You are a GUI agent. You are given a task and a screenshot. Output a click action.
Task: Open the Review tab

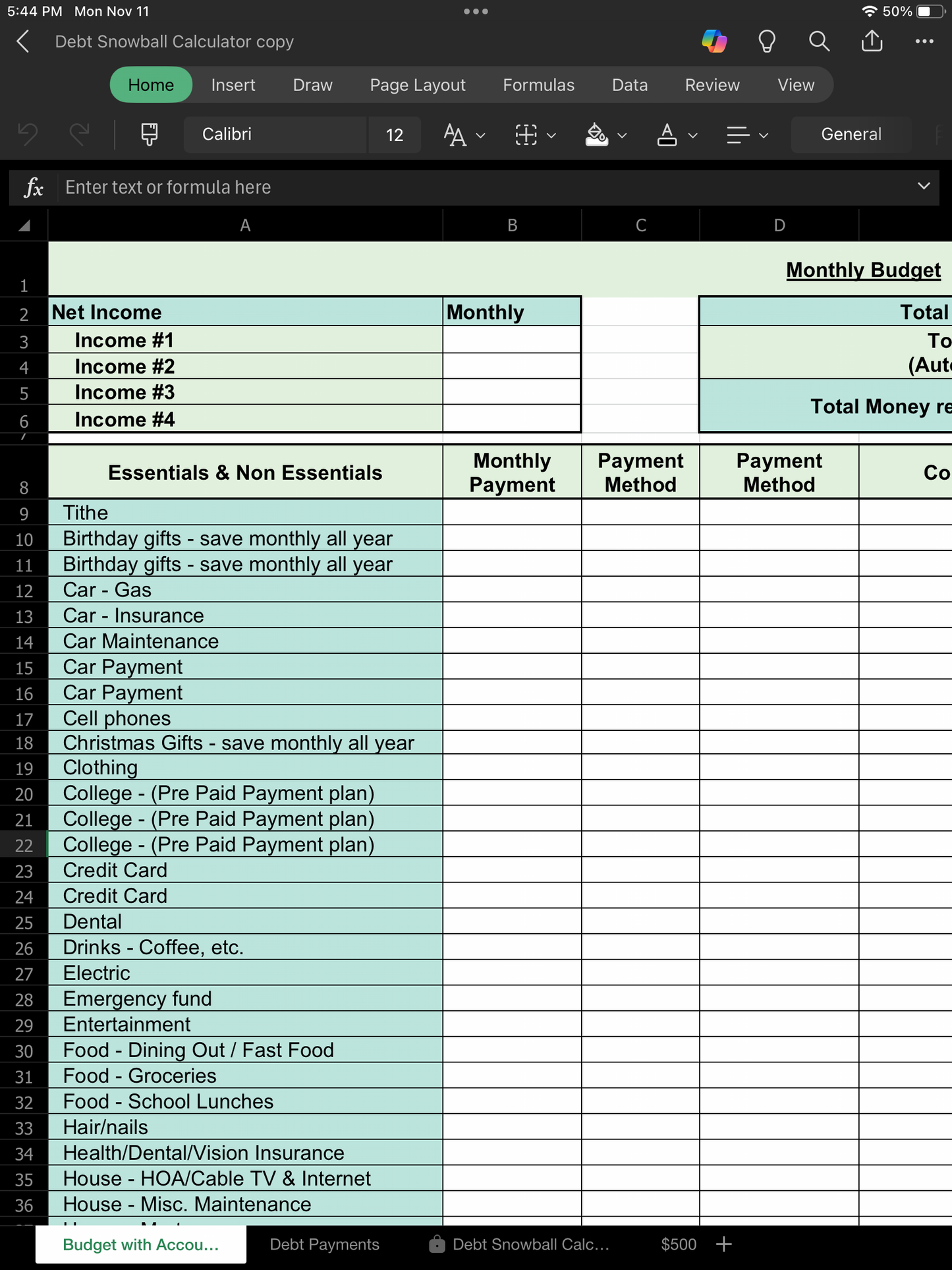pyautogui.click(x=712, y=85)
